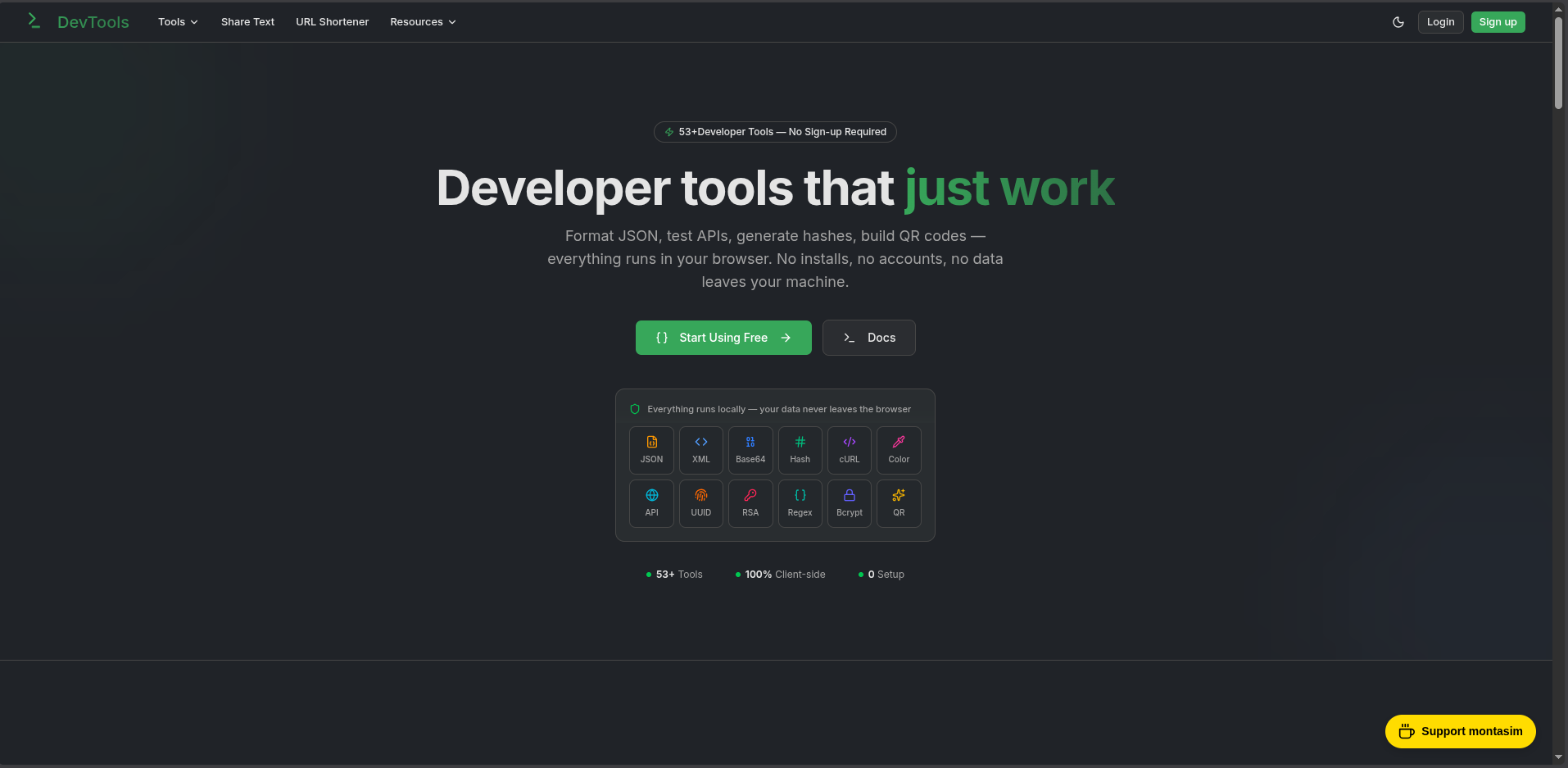Click the Login button

pyautogui.click(x=1440, y=22)
